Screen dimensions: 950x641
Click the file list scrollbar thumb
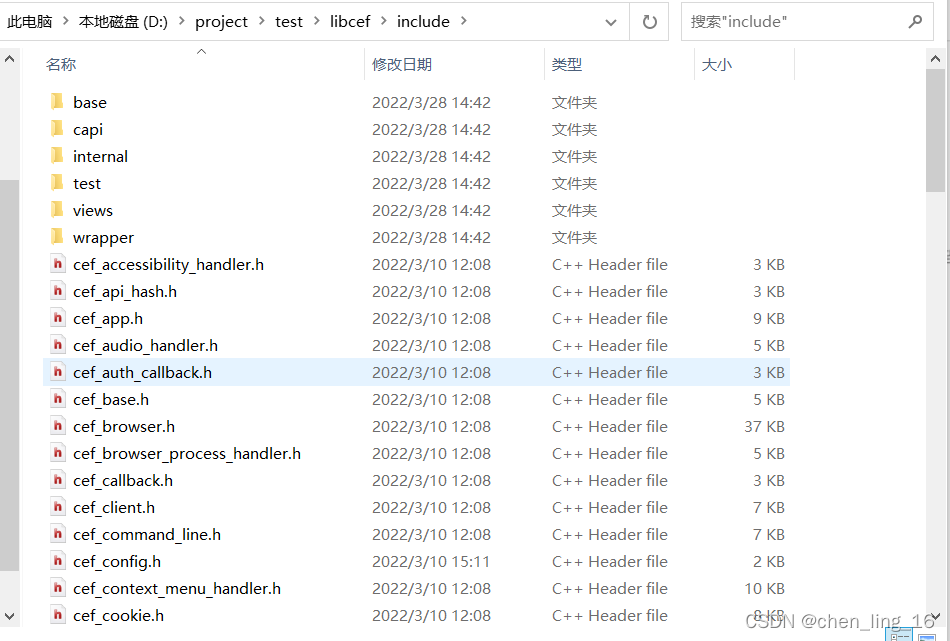(935, 130)
